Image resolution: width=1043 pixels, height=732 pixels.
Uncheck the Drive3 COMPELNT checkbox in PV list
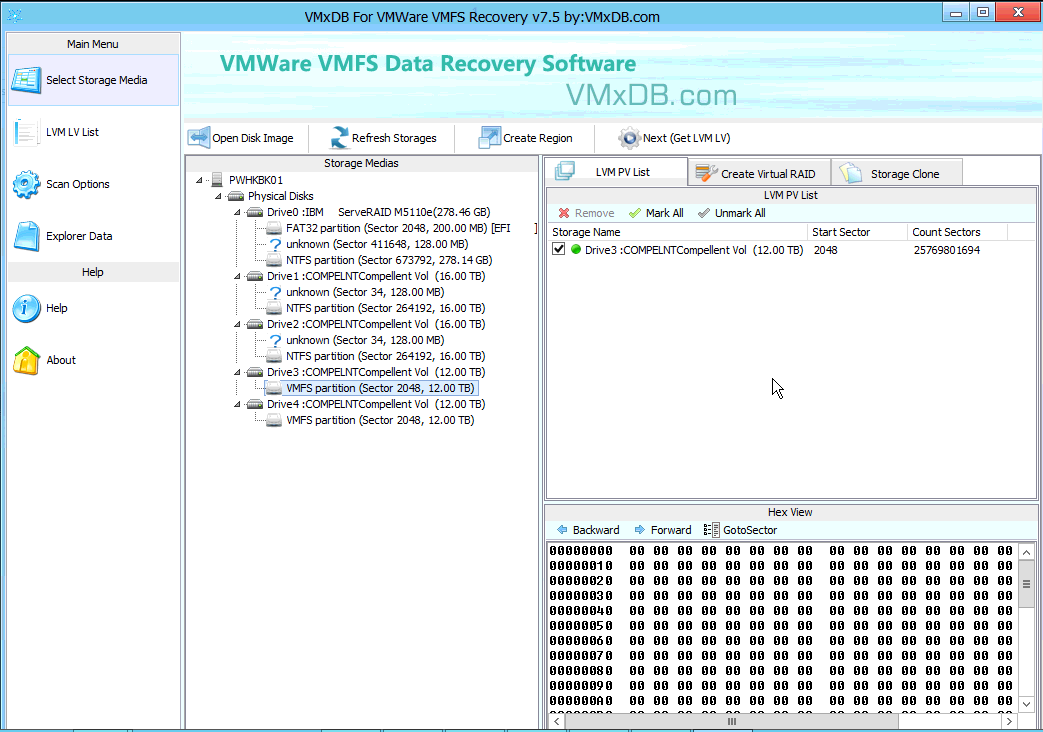[x=559, y=250]
